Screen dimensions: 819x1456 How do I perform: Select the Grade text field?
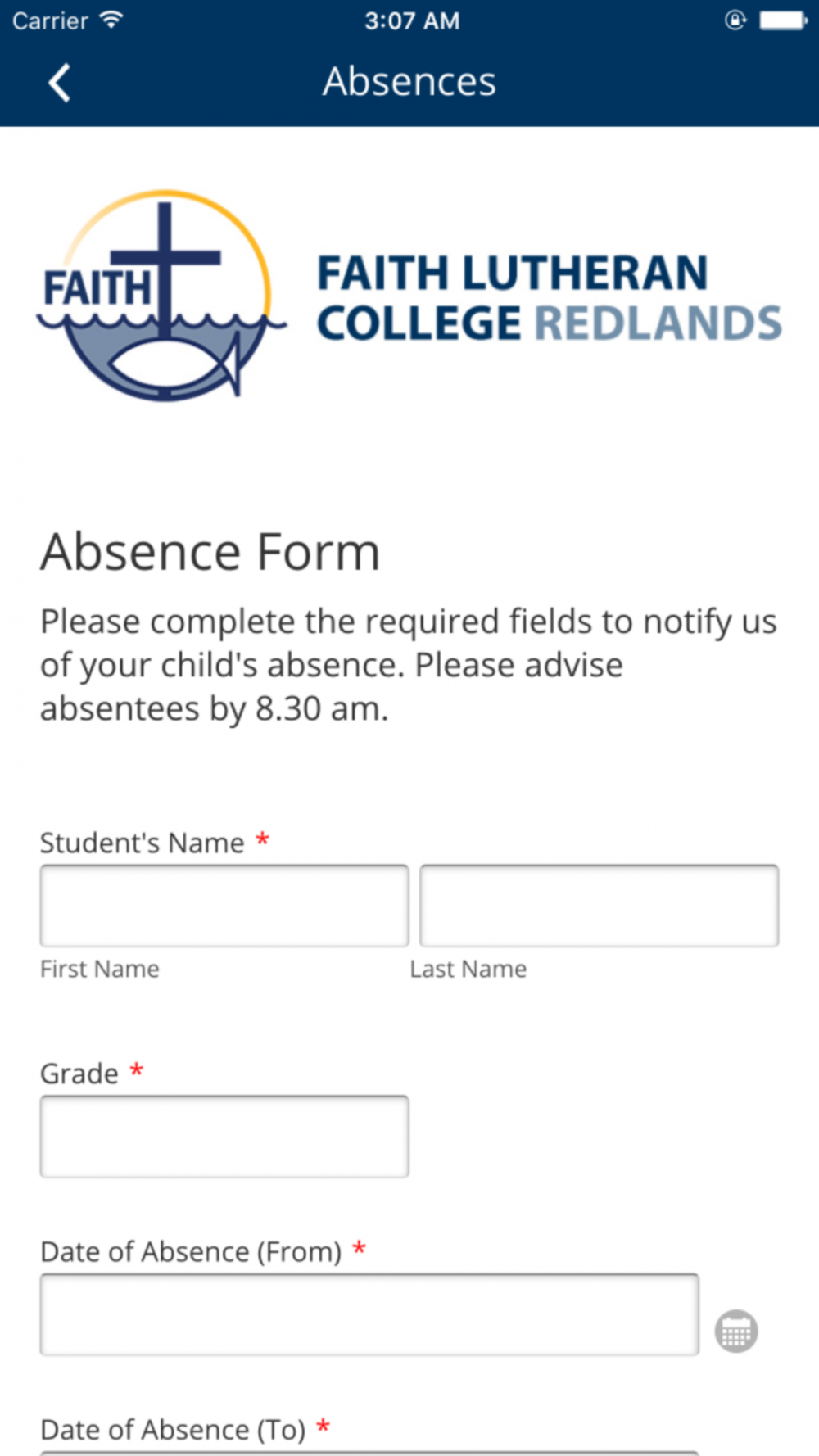point(224,1137)
